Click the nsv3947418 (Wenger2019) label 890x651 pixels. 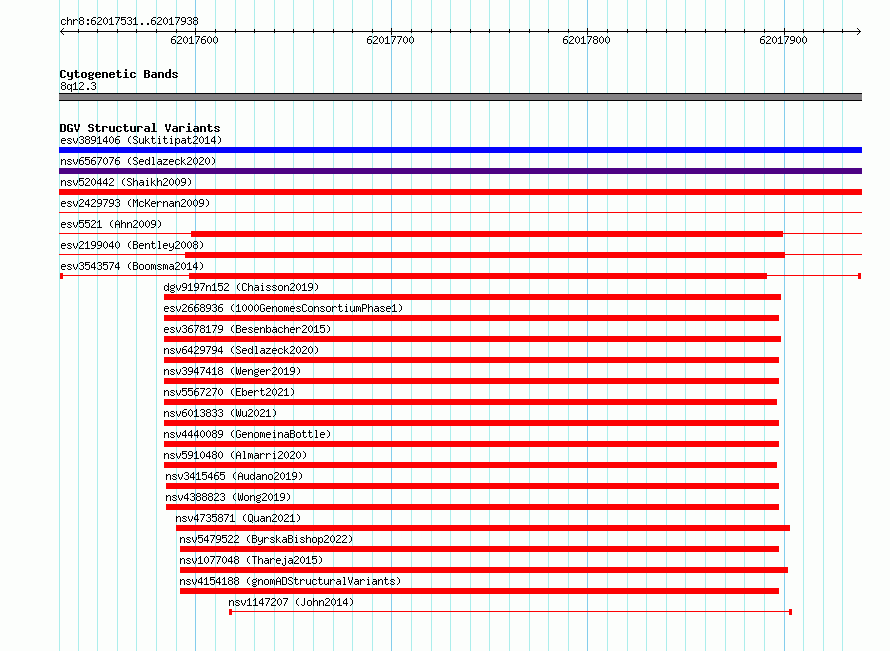[232, 371]
